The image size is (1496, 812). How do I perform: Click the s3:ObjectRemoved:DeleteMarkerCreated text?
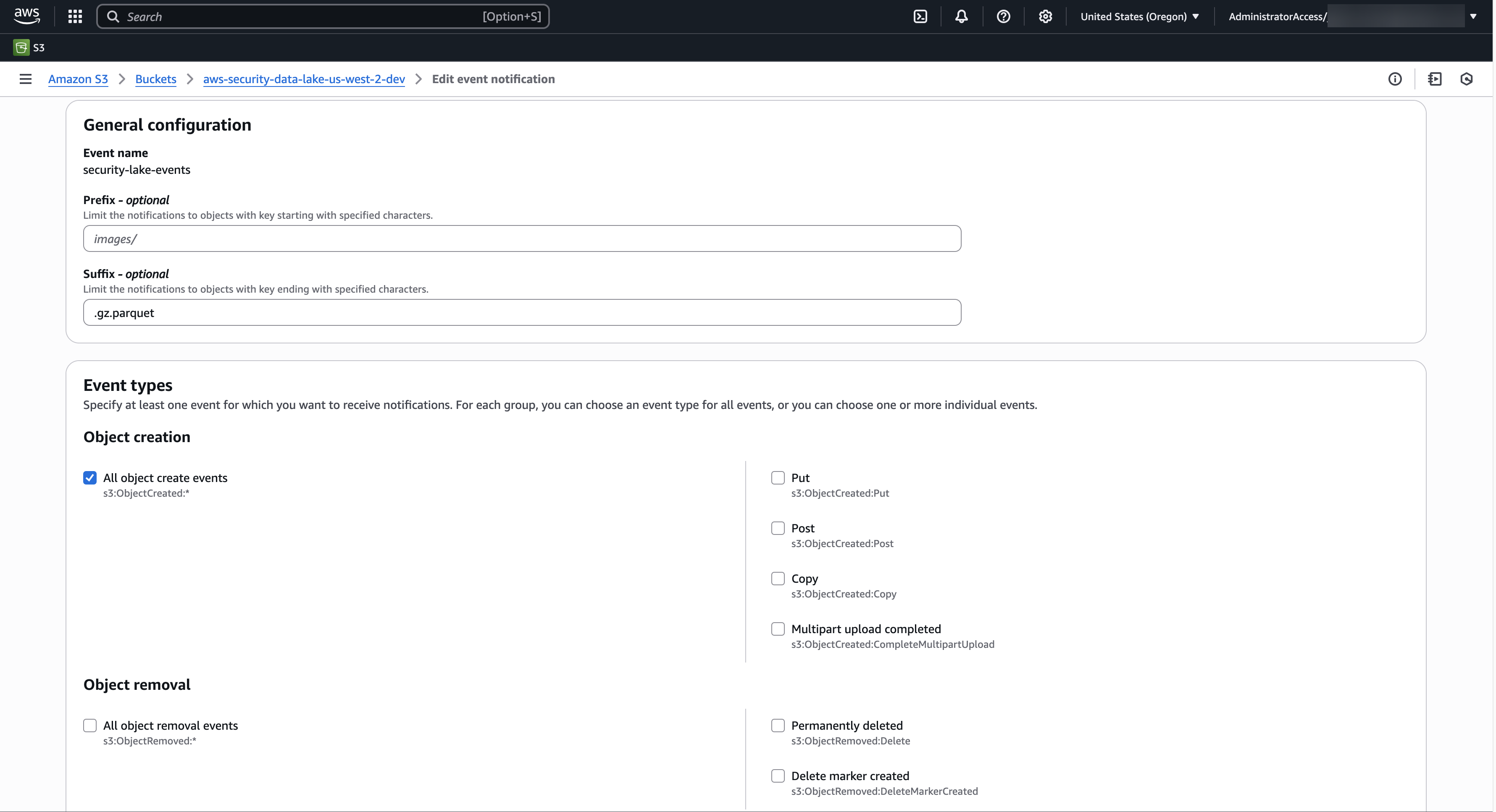(884, 791)
